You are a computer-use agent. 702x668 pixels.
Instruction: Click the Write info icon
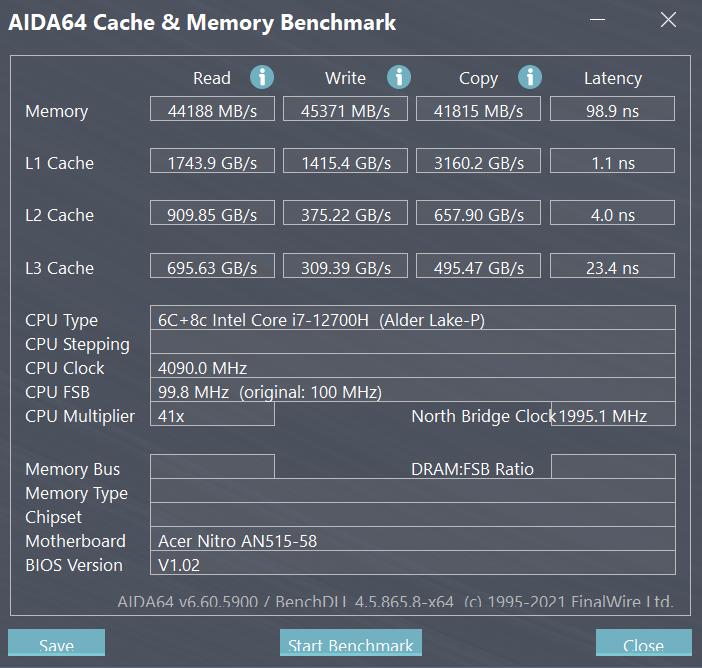(x=399, y=77)
